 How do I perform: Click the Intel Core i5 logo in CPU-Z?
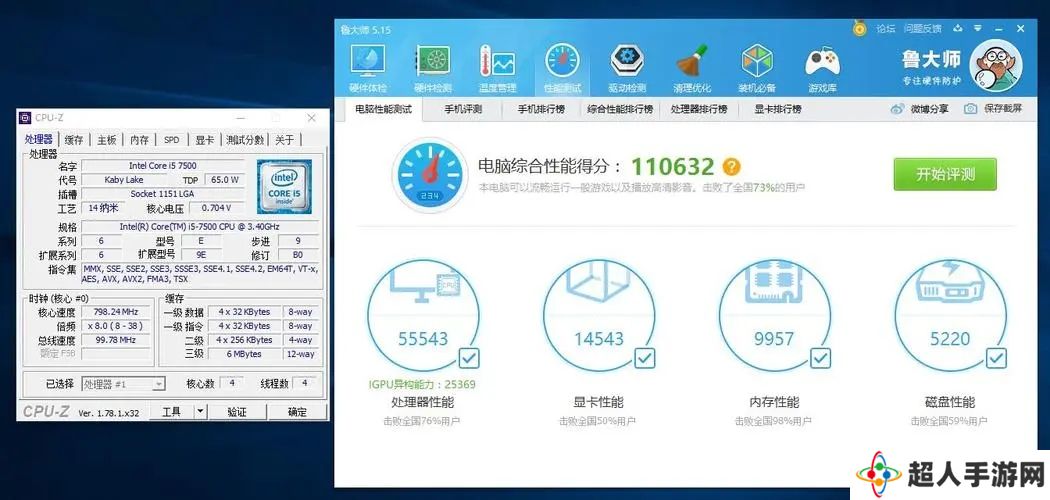pos(284,186)
